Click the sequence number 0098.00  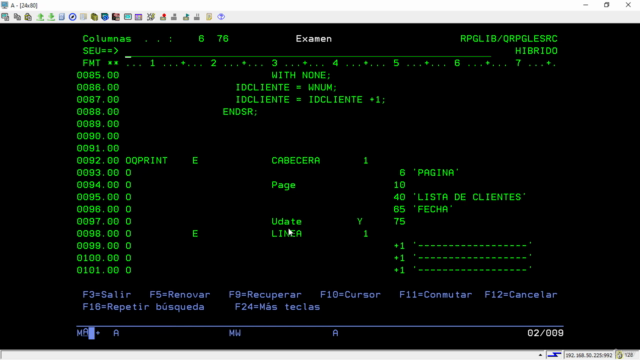[x=98, y=234]
